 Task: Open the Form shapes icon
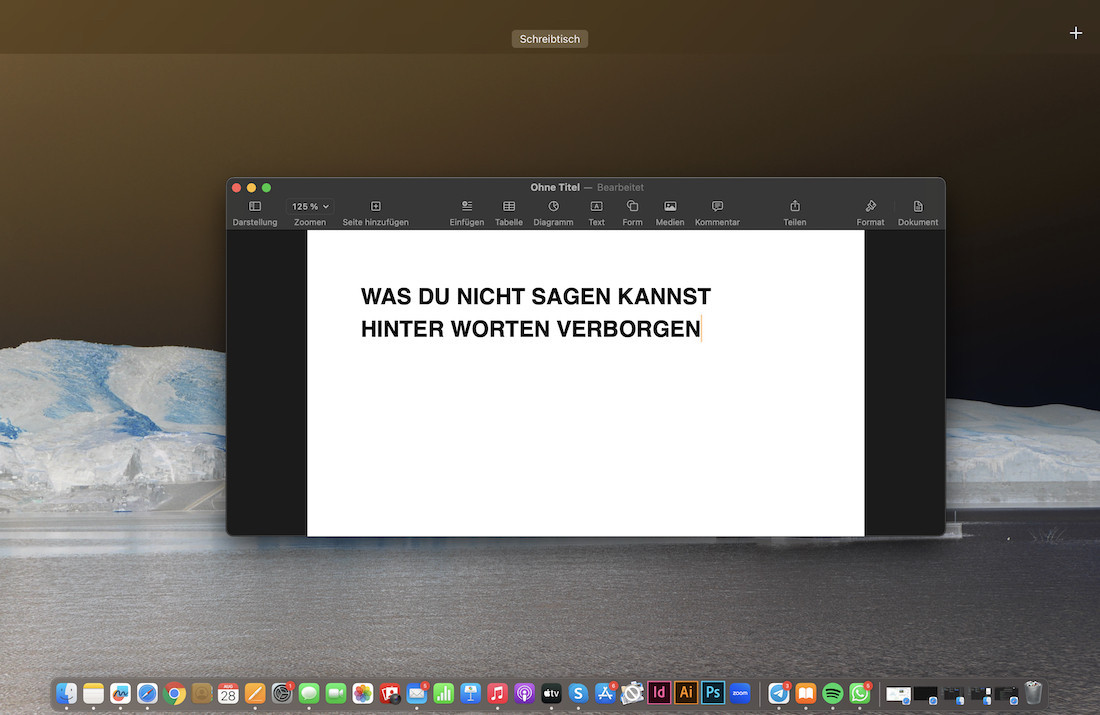[x=632, y=207]
